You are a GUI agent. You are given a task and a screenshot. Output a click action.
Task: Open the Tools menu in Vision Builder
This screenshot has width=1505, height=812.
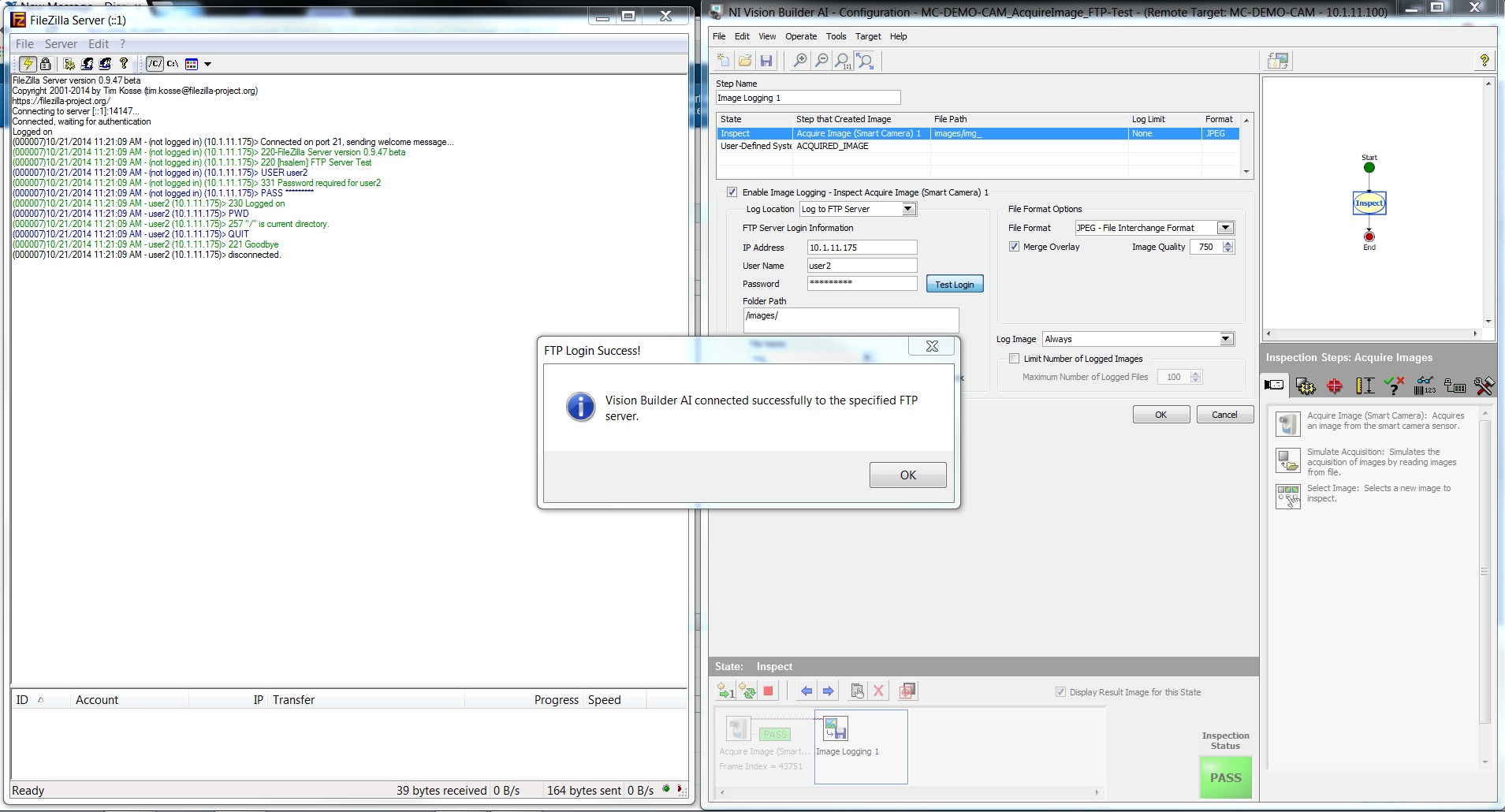coord(836,36)
